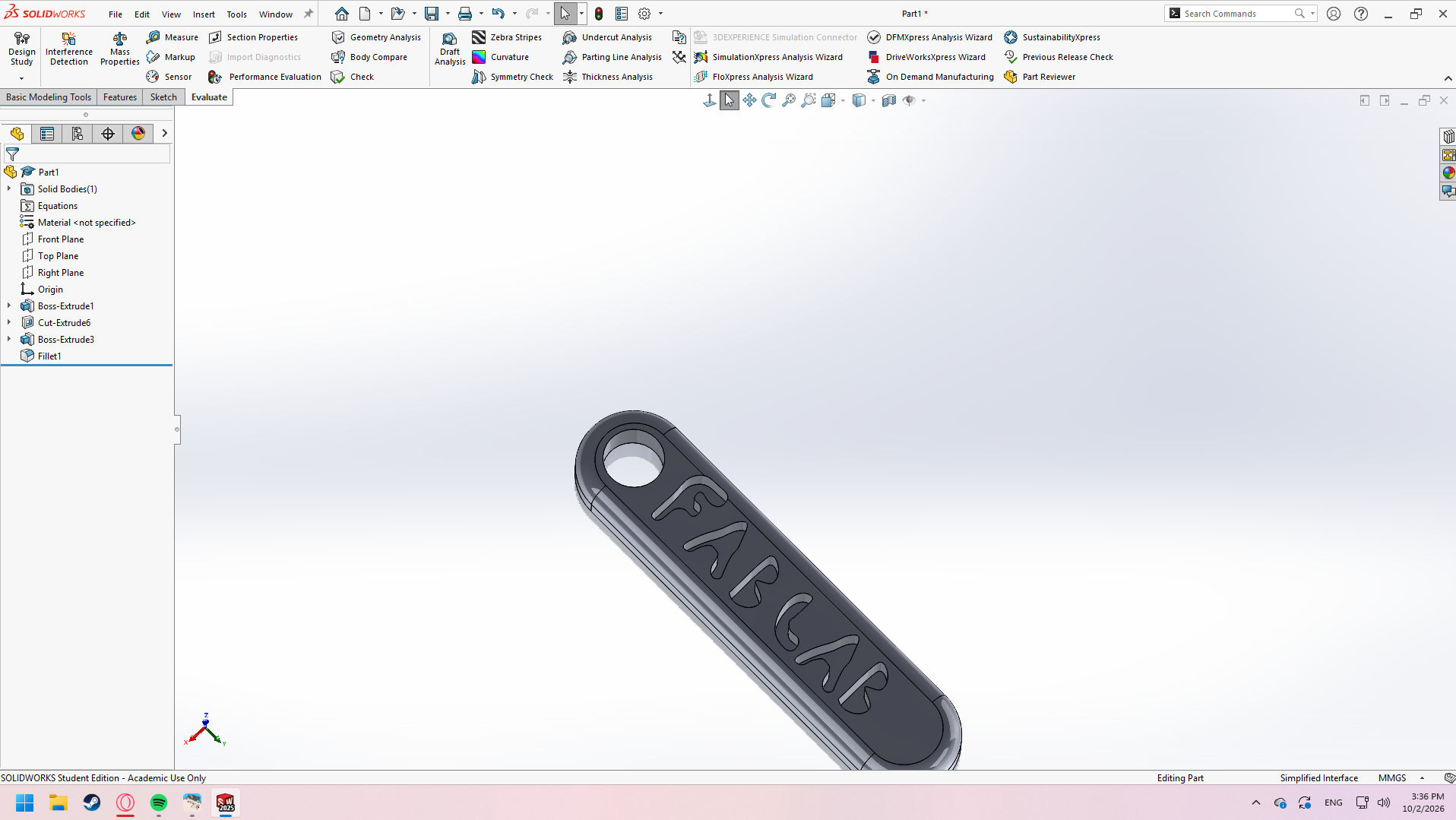1456x820 pixels.
Task: Click Parting Line Analysis
Action: pyautogui.click(x=612, y=57)
